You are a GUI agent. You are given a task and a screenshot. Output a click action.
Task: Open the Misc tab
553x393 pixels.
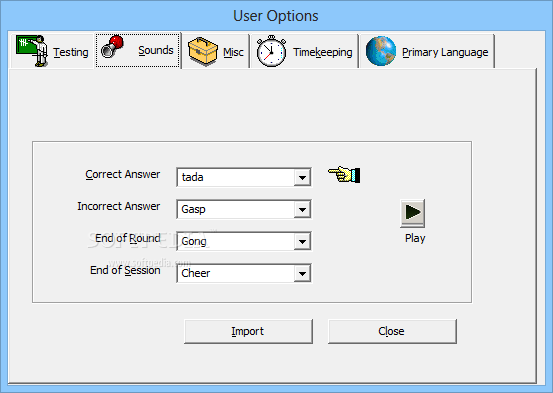(x=216, y=51)
